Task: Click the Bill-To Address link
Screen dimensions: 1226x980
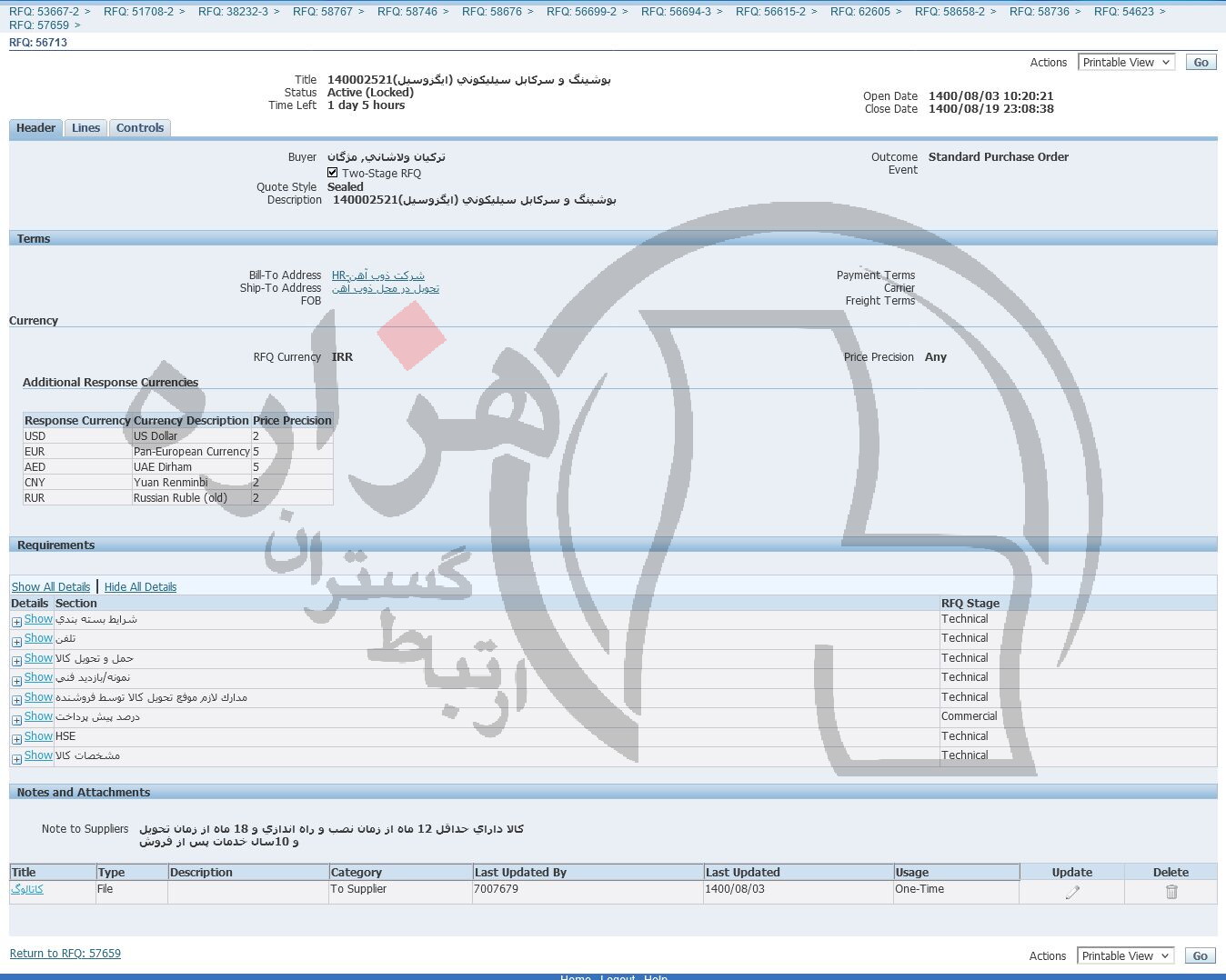Action: coord(377,275)
